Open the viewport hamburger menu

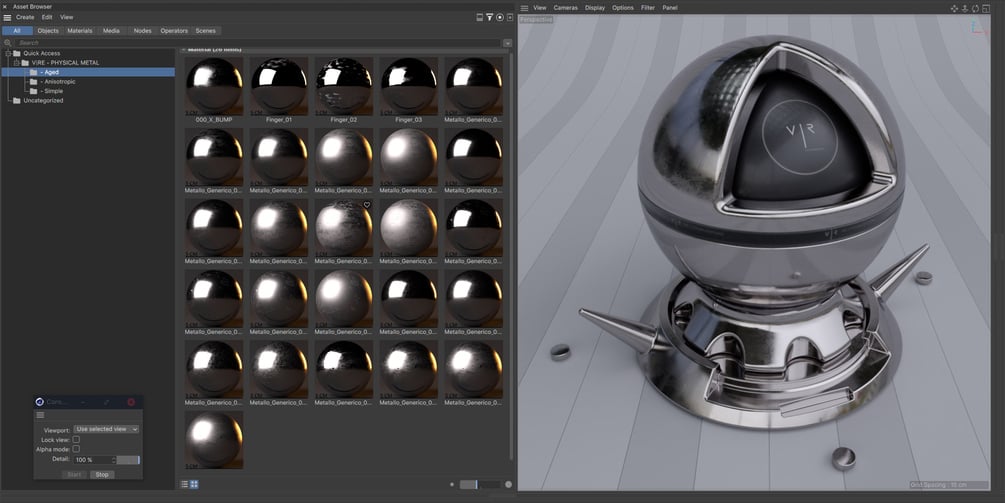(x=524, y=8)
